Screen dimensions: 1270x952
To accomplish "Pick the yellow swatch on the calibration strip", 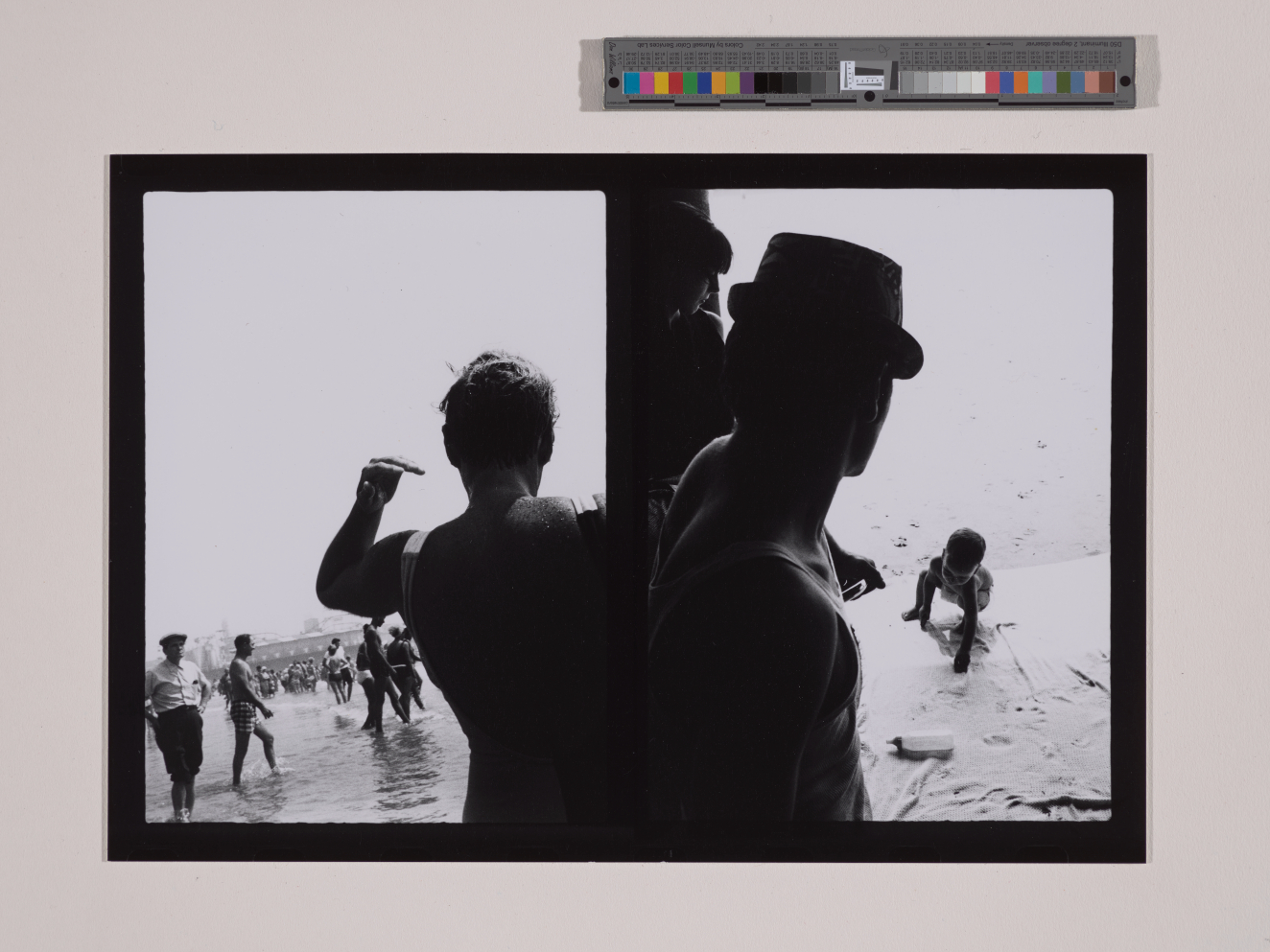I will (661, 83).
